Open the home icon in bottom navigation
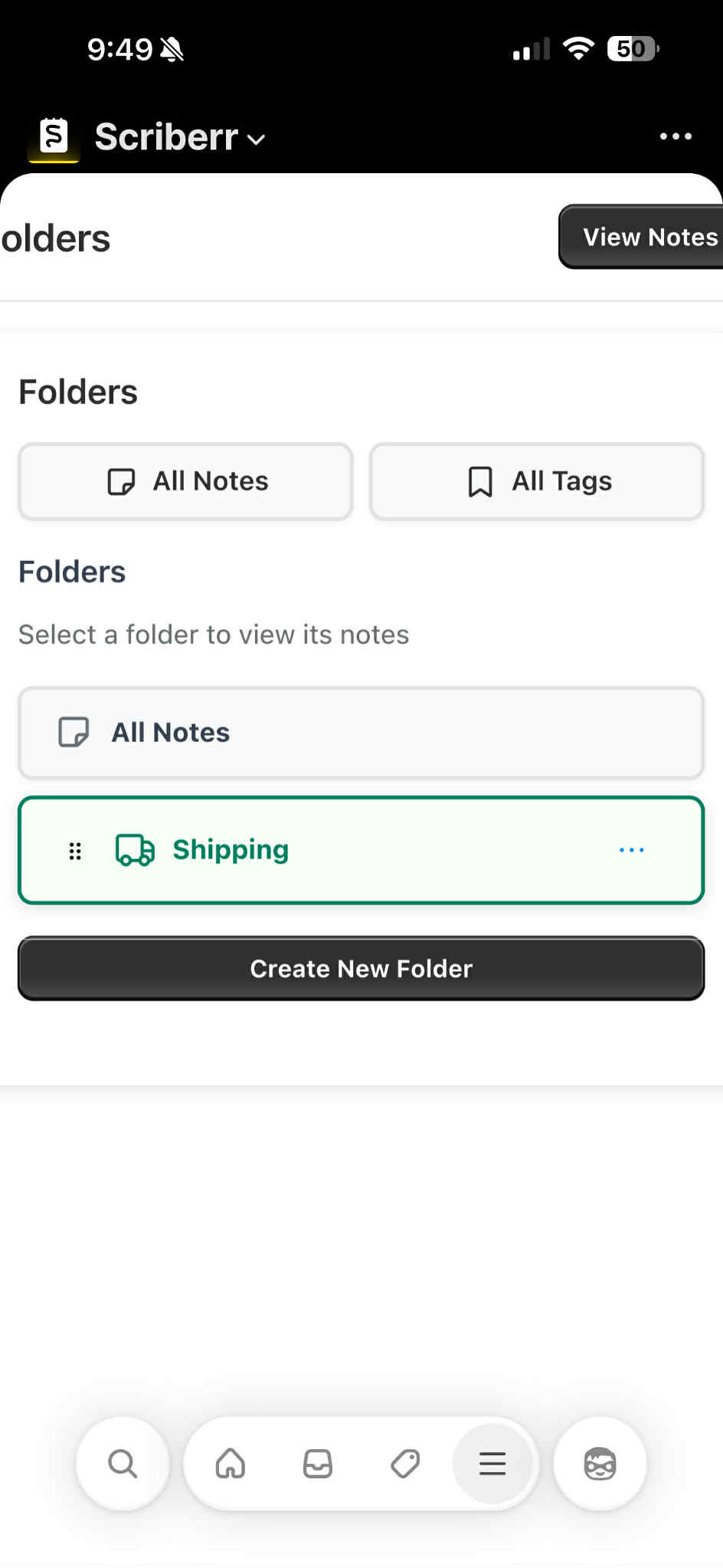This screenshot has height=1568, width=723. click(x=231, y=1464)
